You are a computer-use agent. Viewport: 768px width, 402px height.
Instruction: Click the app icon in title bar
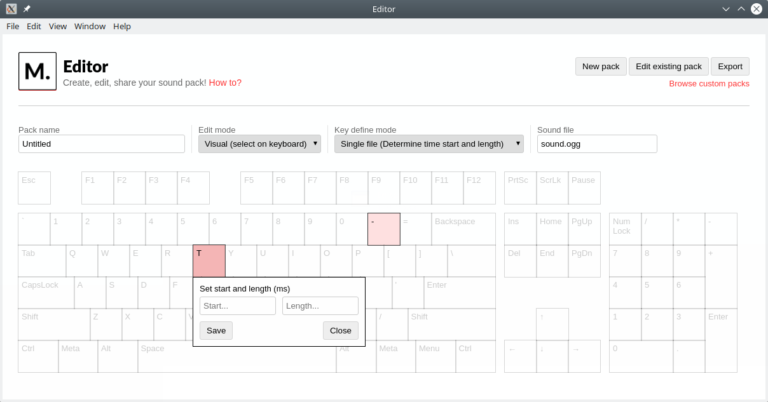(x=10, y=9)
